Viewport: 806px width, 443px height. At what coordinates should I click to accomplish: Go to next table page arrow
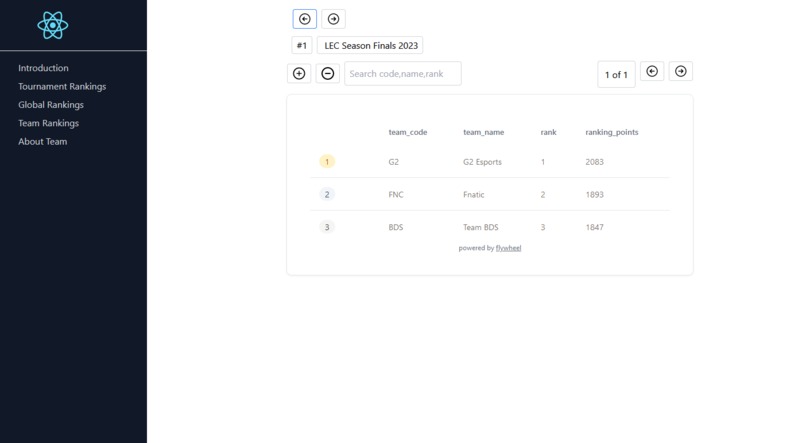coord(681,71)
